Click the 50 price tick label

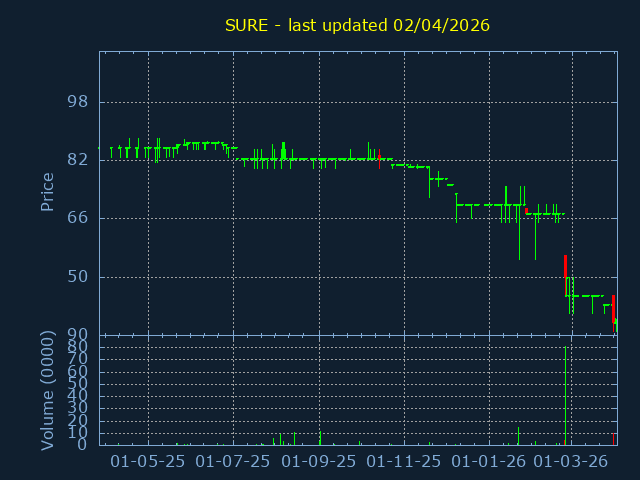[x=77, y=276]
